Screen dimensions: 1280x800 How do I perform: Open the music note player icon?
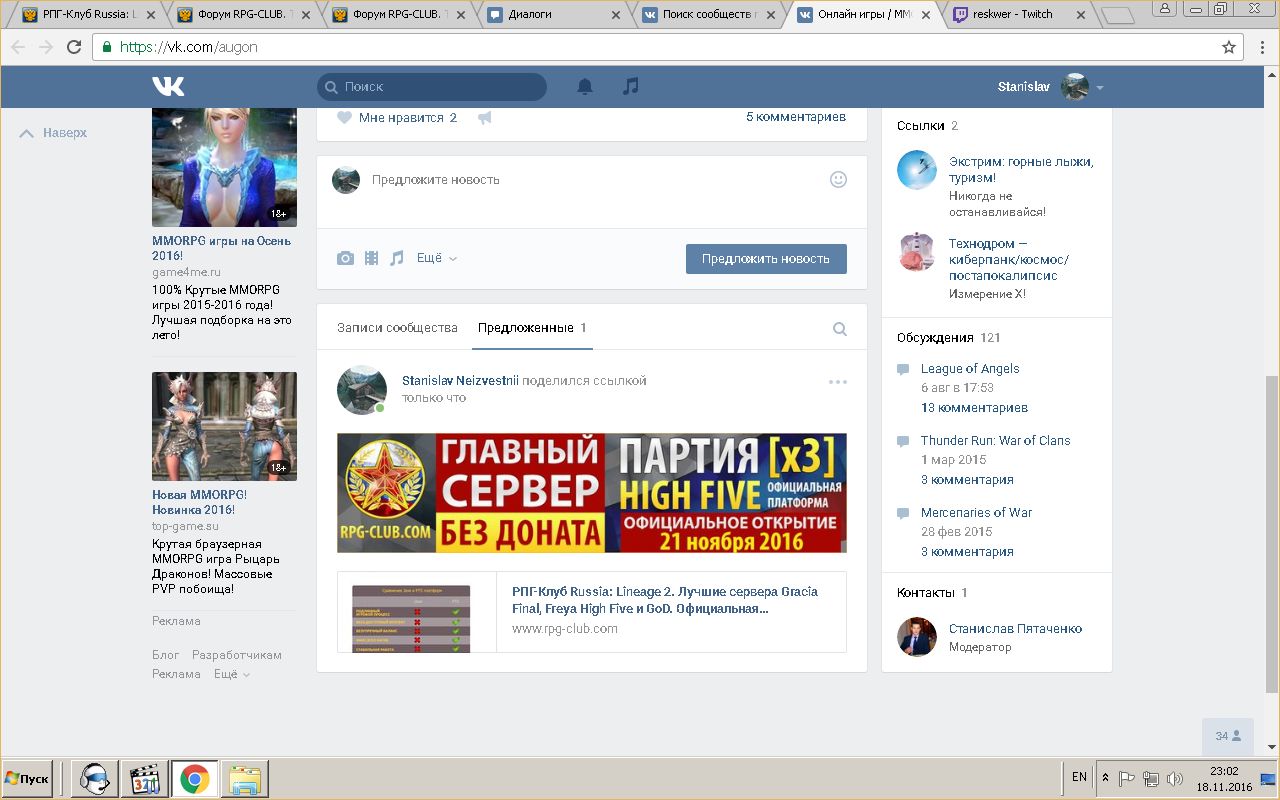[x=630, y=87]
